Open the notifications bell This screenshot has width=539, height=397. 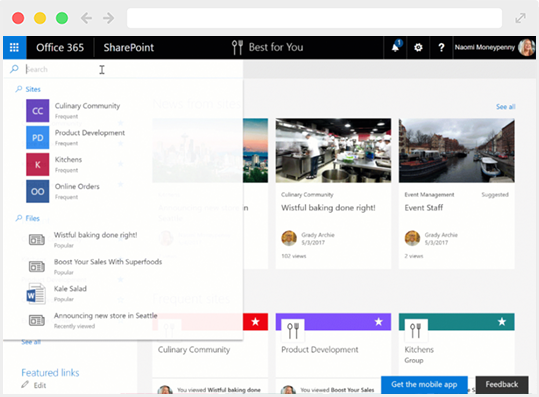pos(396,47)
